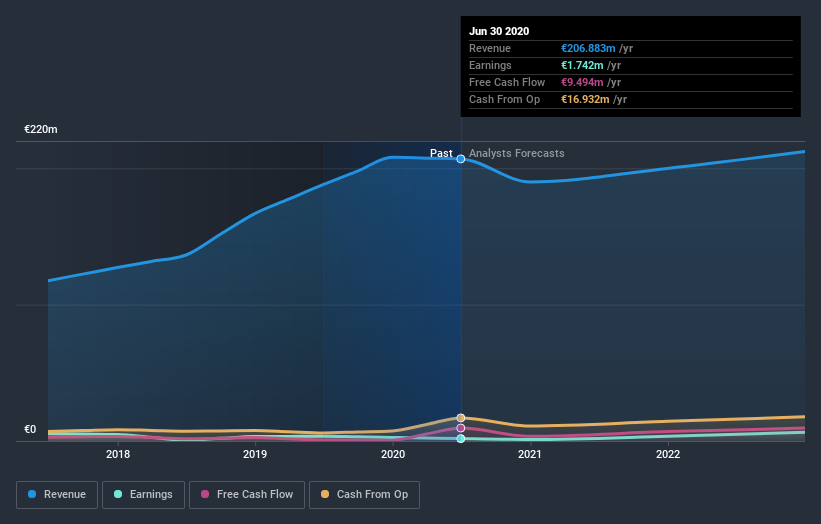
Task: Click the 2022 x-axis label
Action: click(668, 454)
